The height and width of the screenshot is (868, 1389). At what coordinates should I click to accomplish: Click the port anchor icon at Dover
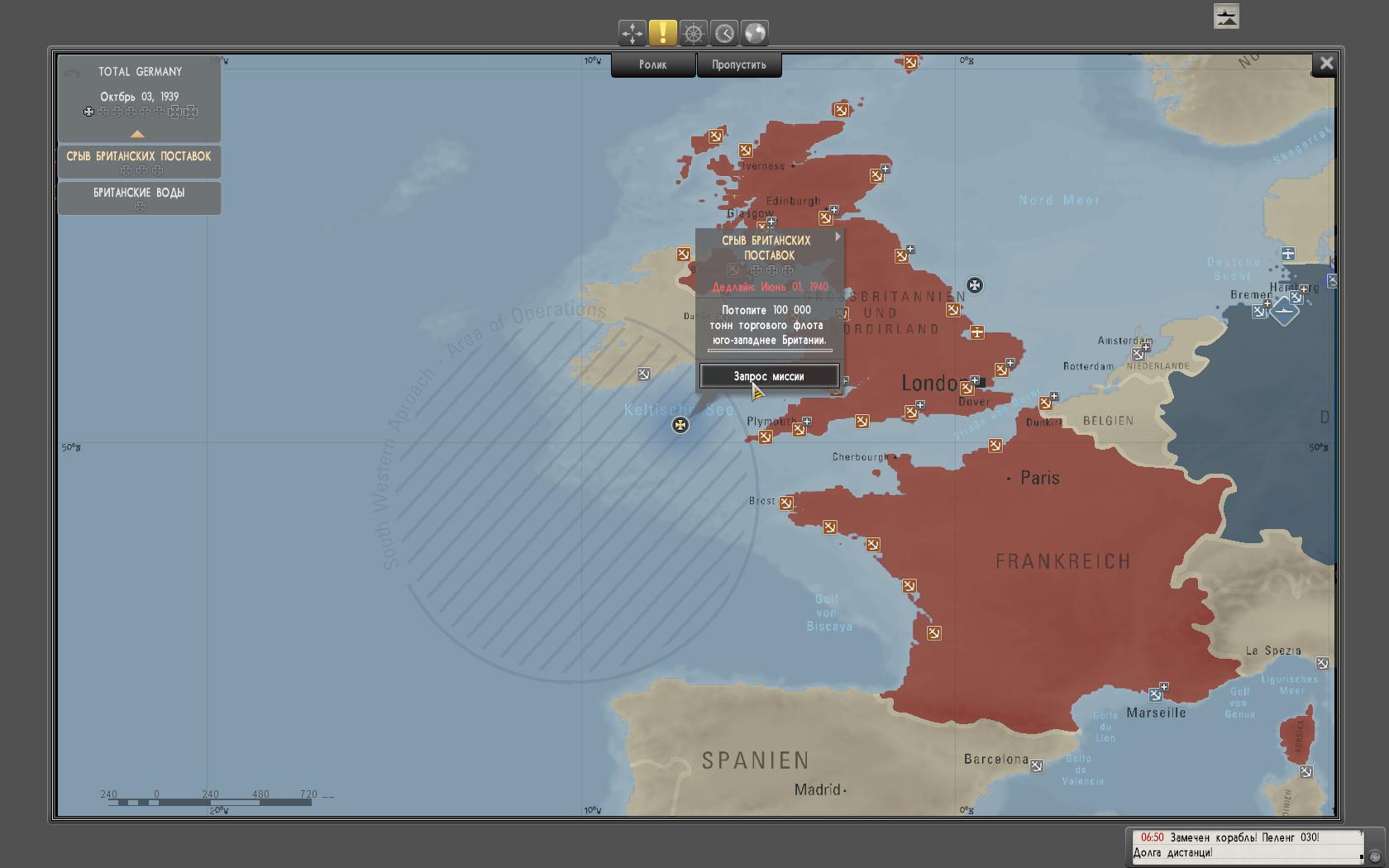(x=966, y=388)
